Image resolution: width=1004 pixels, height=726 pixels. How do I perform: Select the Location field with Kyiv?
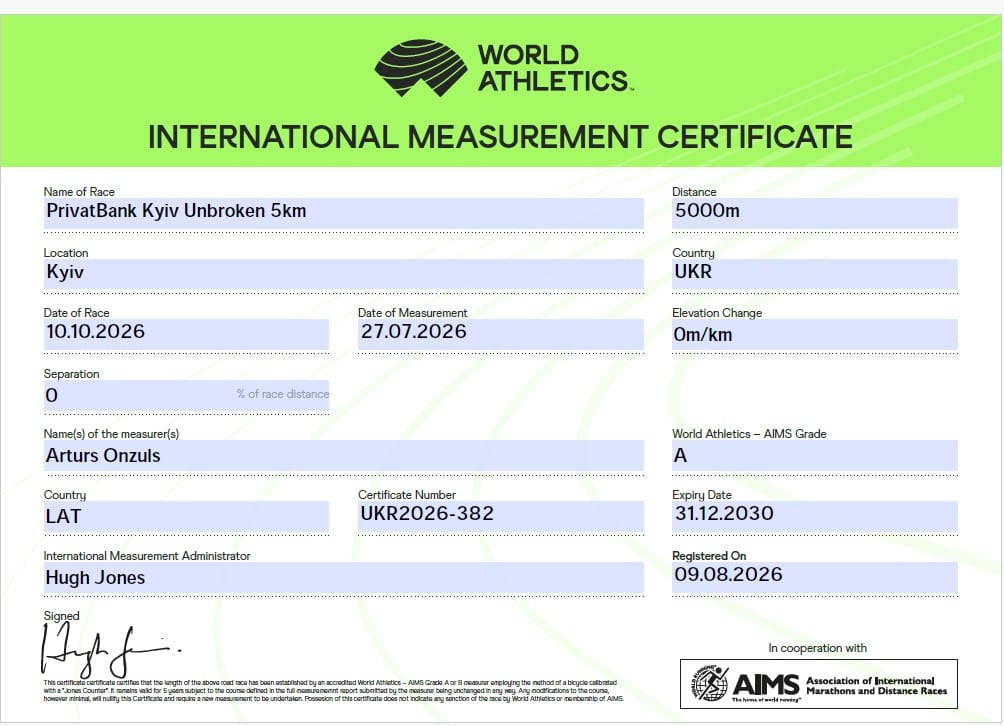343,274
